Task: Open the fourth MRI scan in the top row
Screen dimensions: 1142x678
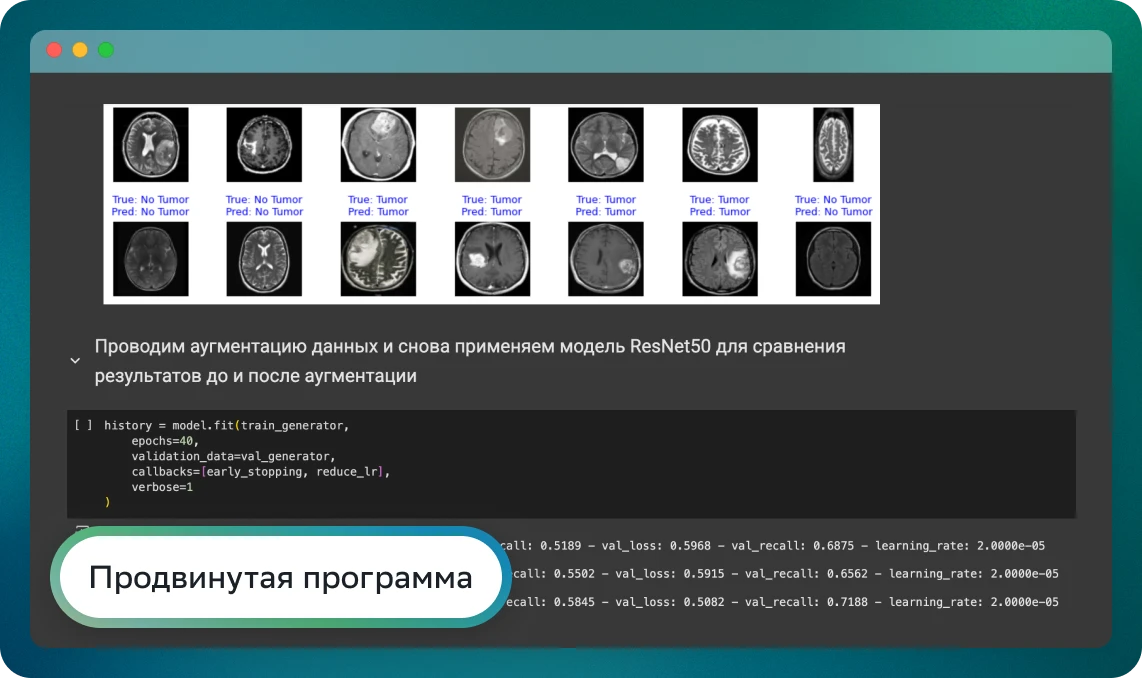Action: coord(492,146)
